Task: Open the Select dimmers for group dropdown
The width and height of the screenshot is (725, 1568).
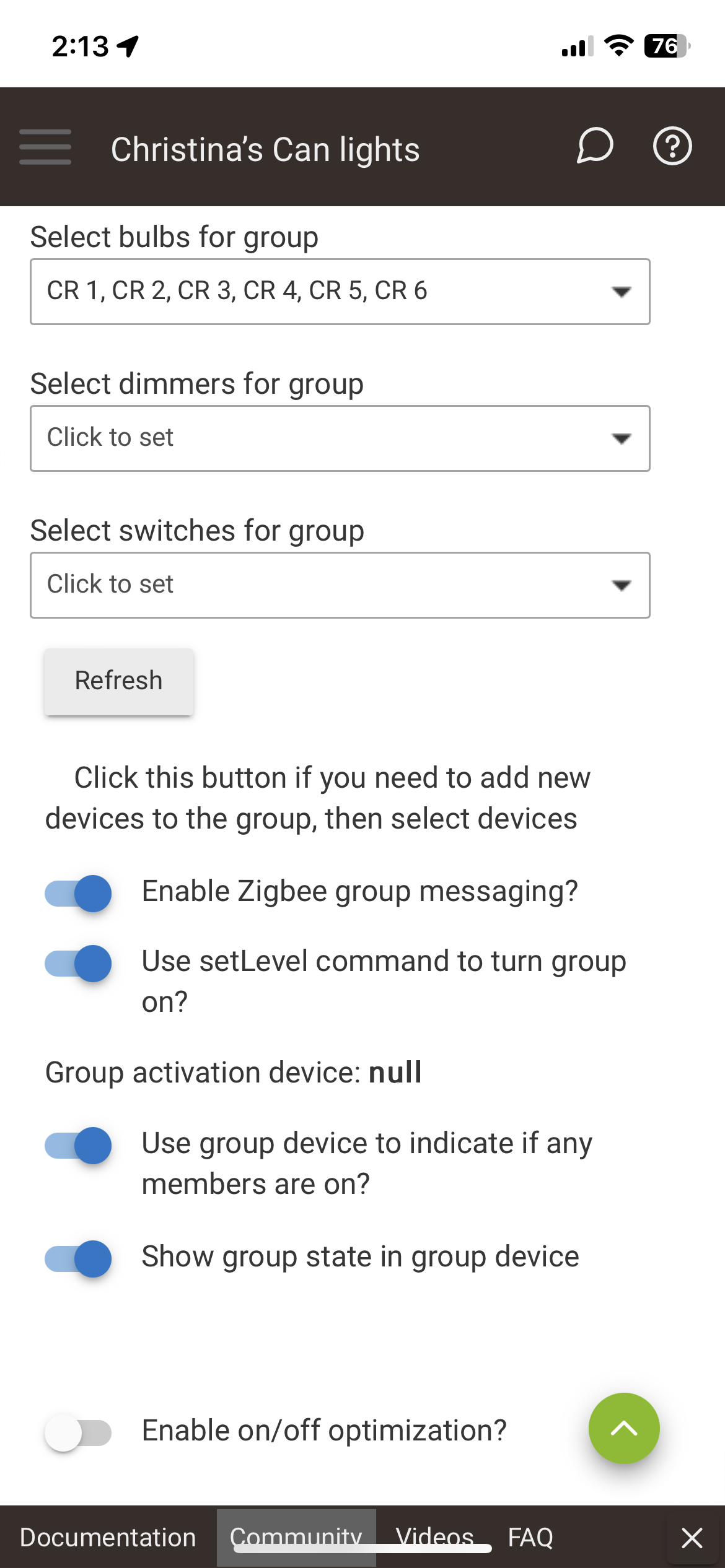Action: tap(340, 438)
